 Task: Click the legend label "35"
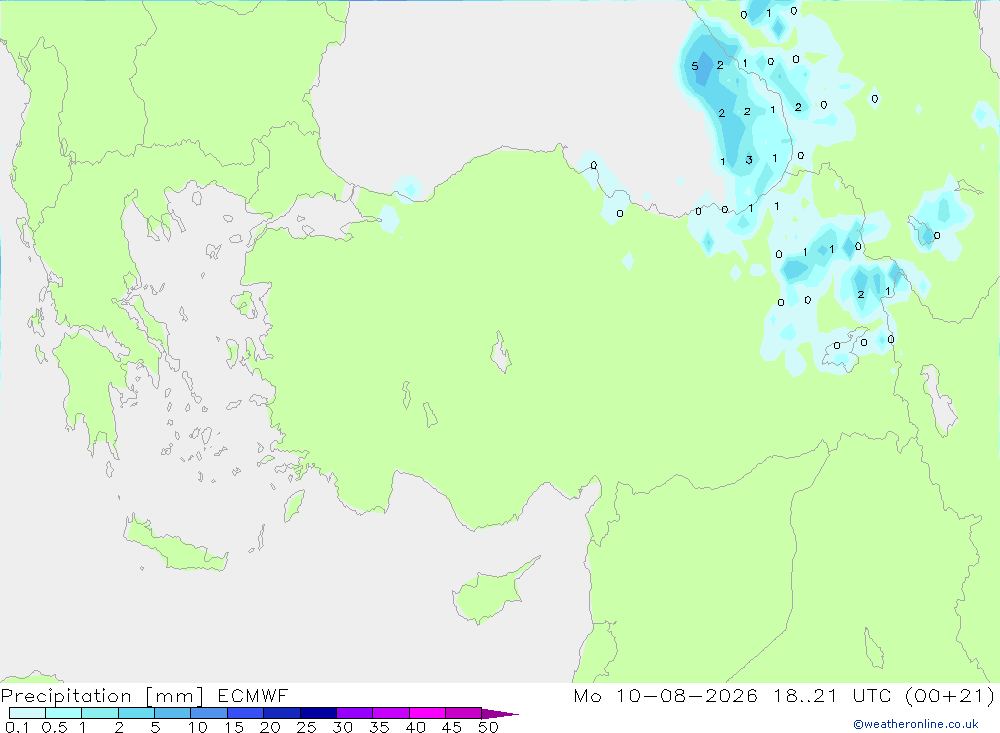pos(379,727)
